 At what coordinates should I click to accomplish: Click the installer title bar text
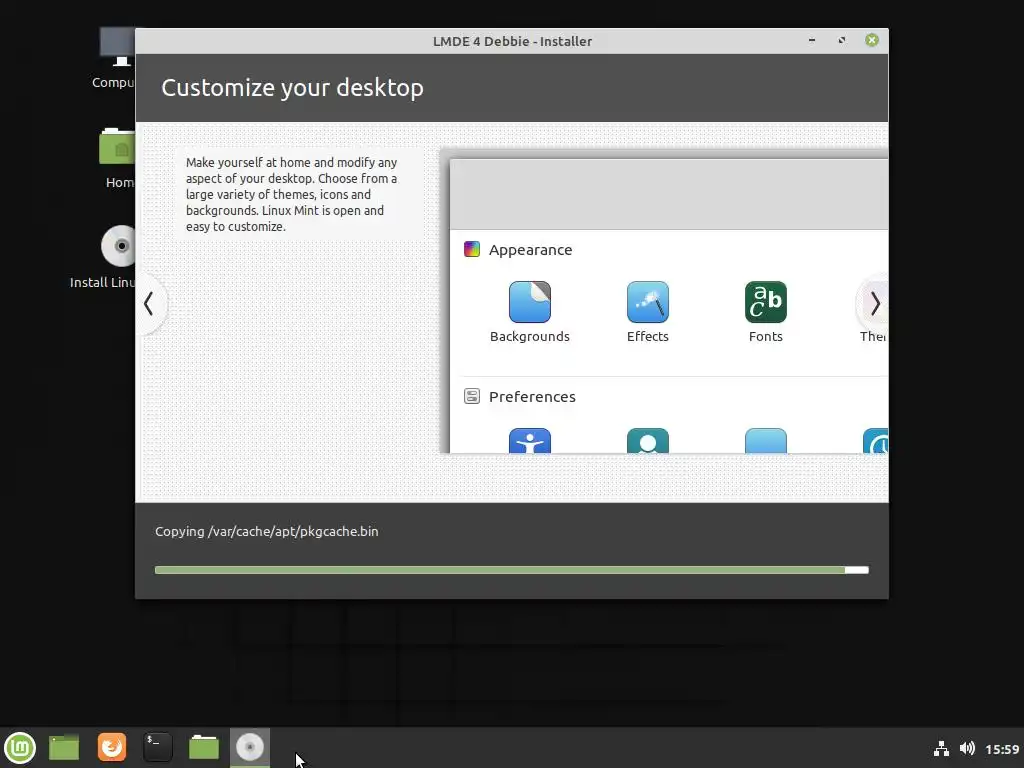point(512,41)
